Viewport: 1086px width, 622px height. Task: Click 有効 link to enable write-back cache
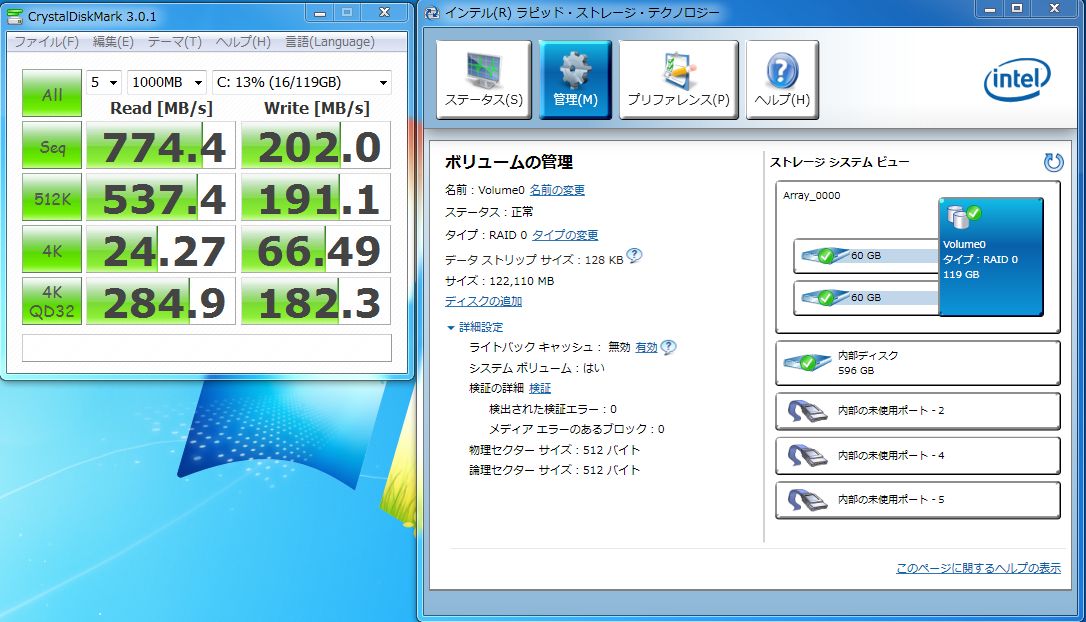[x=646, y=347]
